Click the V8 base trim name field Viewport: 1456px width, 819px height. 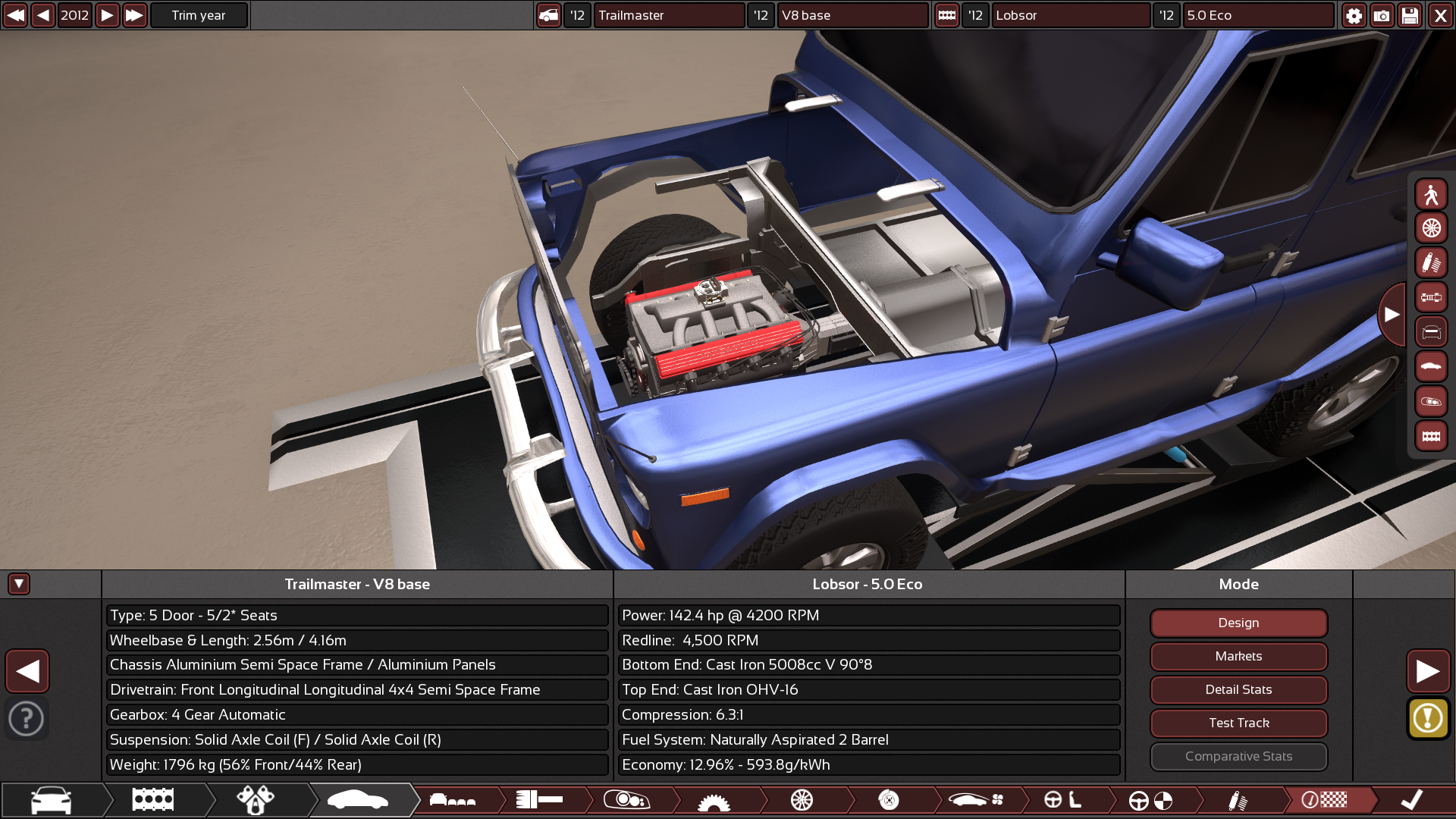(852, 15)
